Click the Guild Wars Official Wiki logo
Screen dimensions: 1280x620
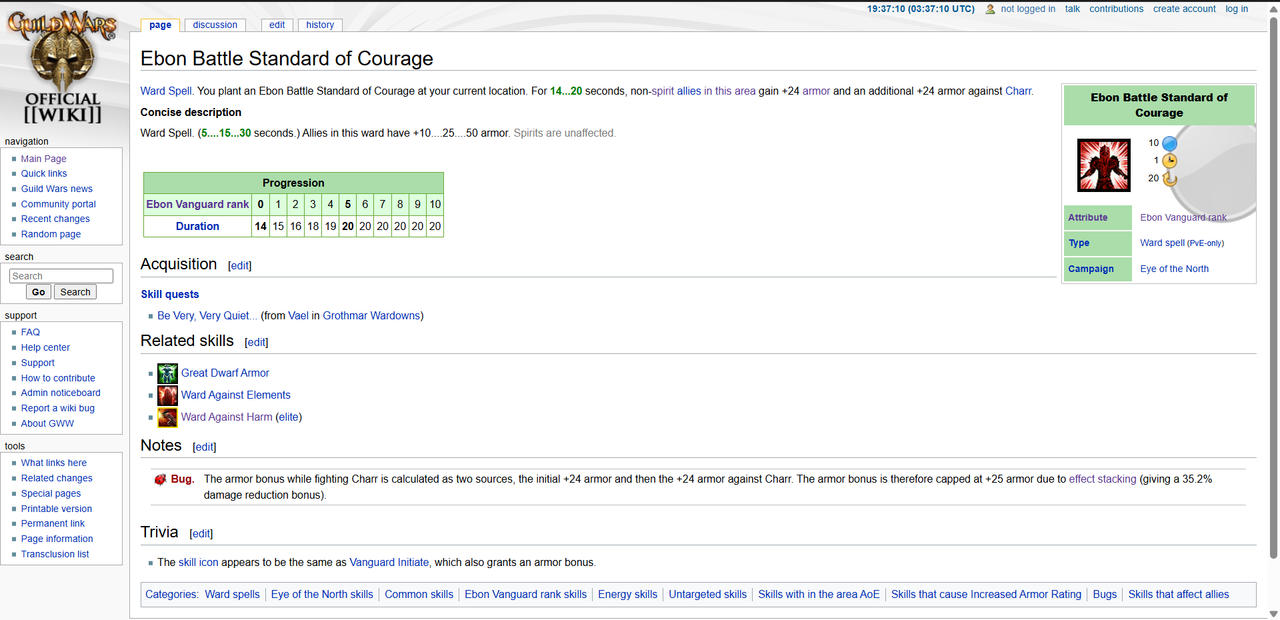[63, 68]
